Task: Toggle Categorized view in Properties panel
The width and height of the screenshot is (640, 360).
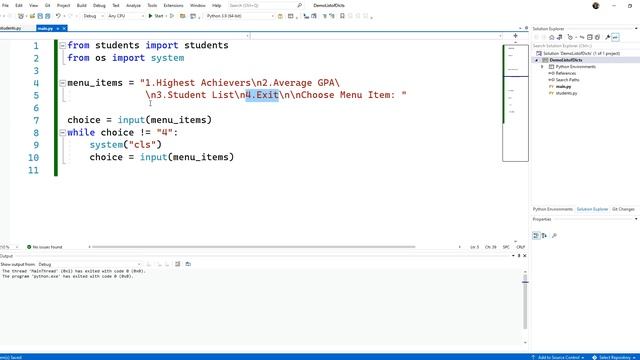Action: [536, 236]
